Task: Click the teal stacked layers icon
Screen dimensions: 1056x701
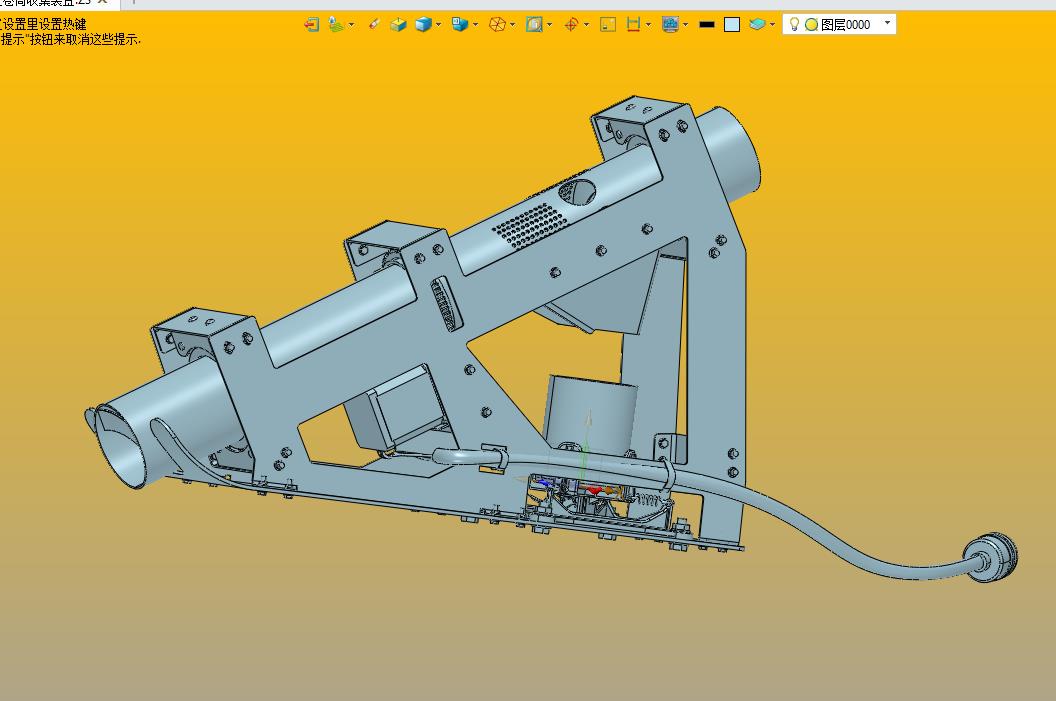Action: (x=757, y=25)
